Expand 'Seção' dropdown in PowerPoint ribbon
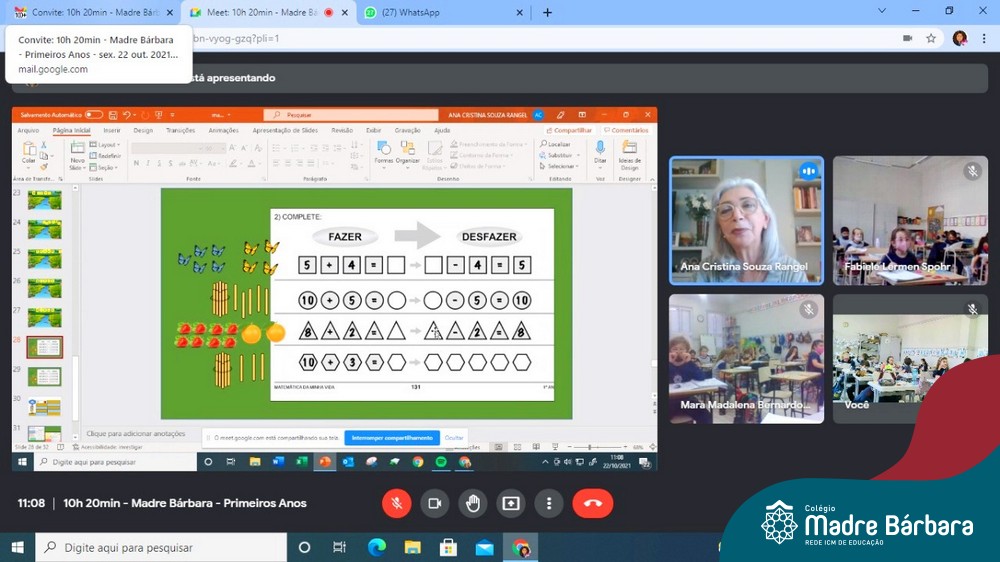 click(x=103, y=167)
